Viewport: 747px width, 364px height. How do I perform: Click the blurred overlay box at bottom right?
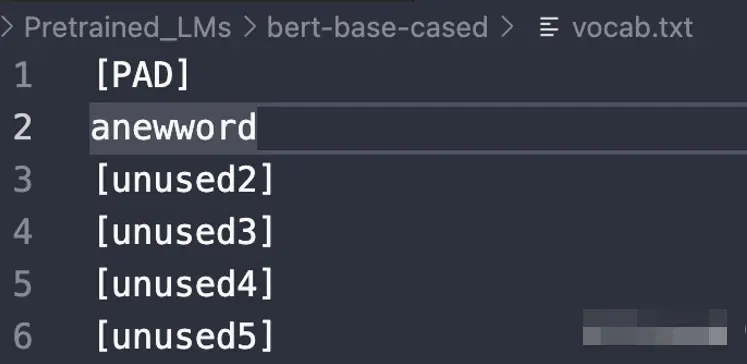(655, 327)
